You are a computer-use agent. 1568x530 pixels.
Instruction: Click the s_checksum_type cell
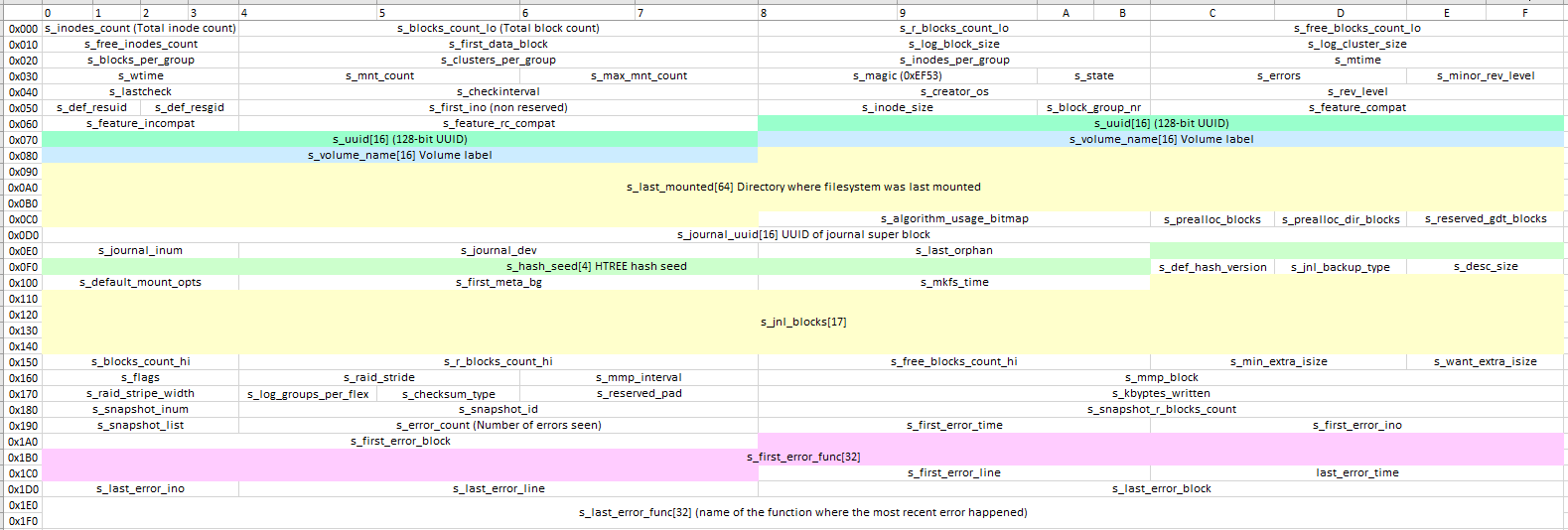[449, 394]
